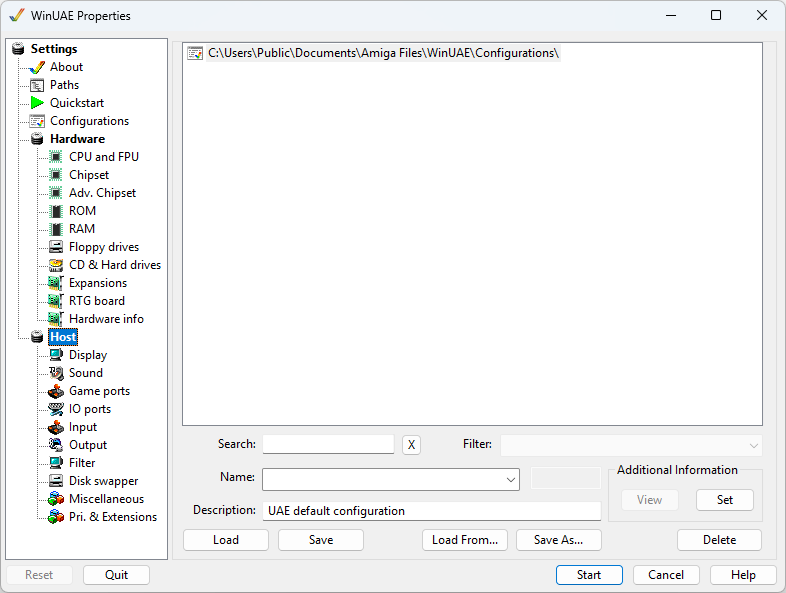The image size is (786, 593).
Task: Click the Save As... button
Action: 558,540
